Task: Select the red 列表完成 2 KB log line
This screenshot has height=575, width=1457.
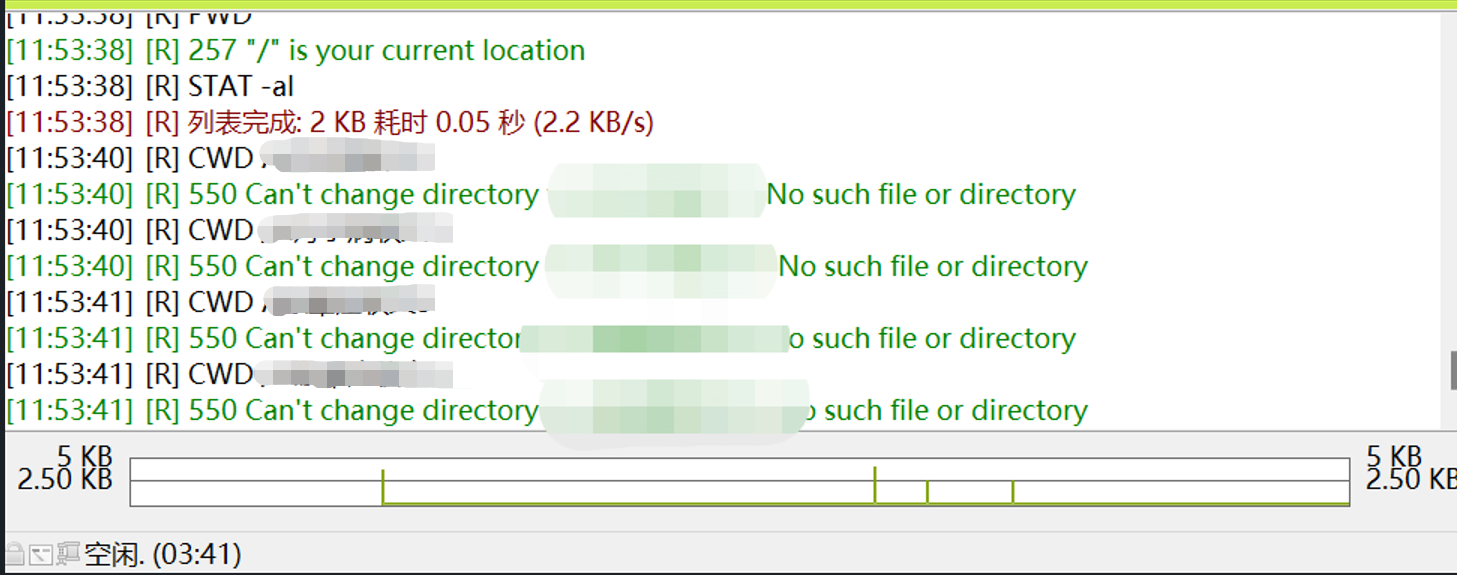Action: 330,122
